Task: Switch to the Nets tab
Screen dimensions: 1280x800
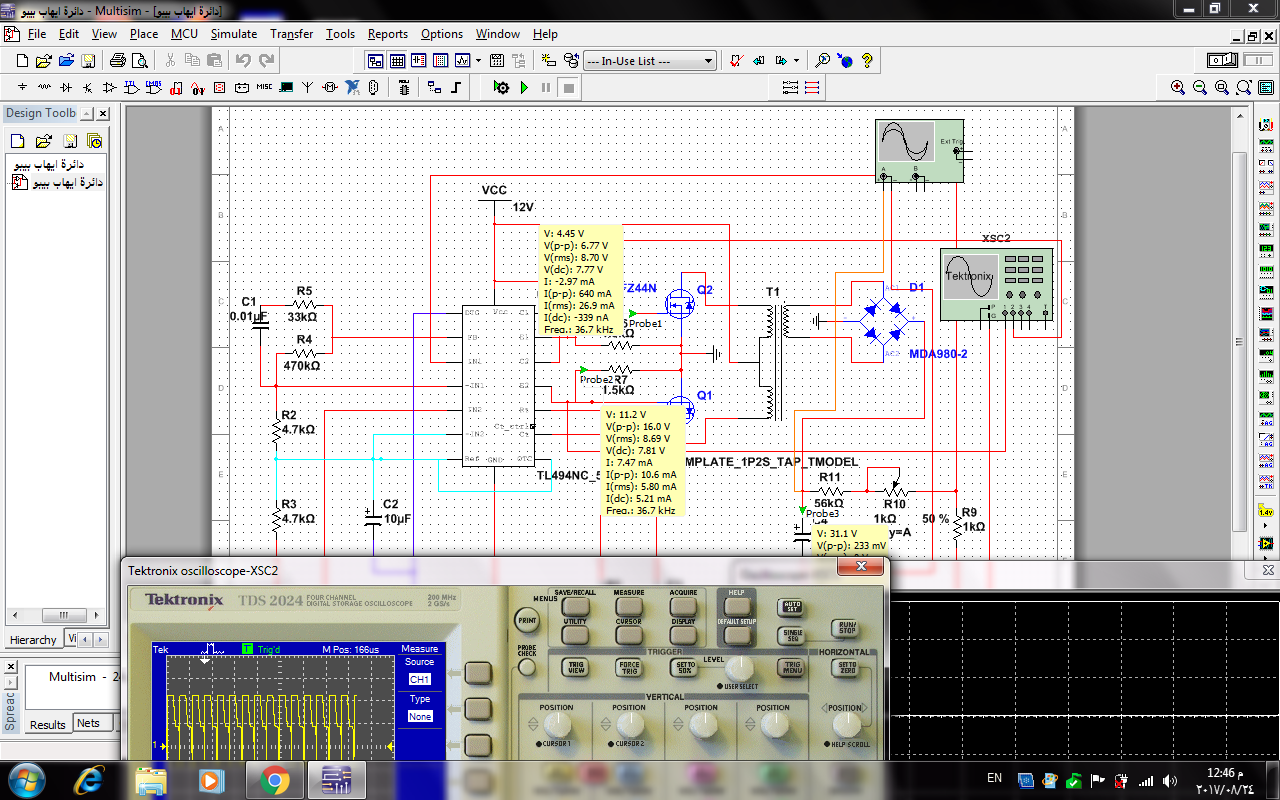Action: [x=88, y=724]
